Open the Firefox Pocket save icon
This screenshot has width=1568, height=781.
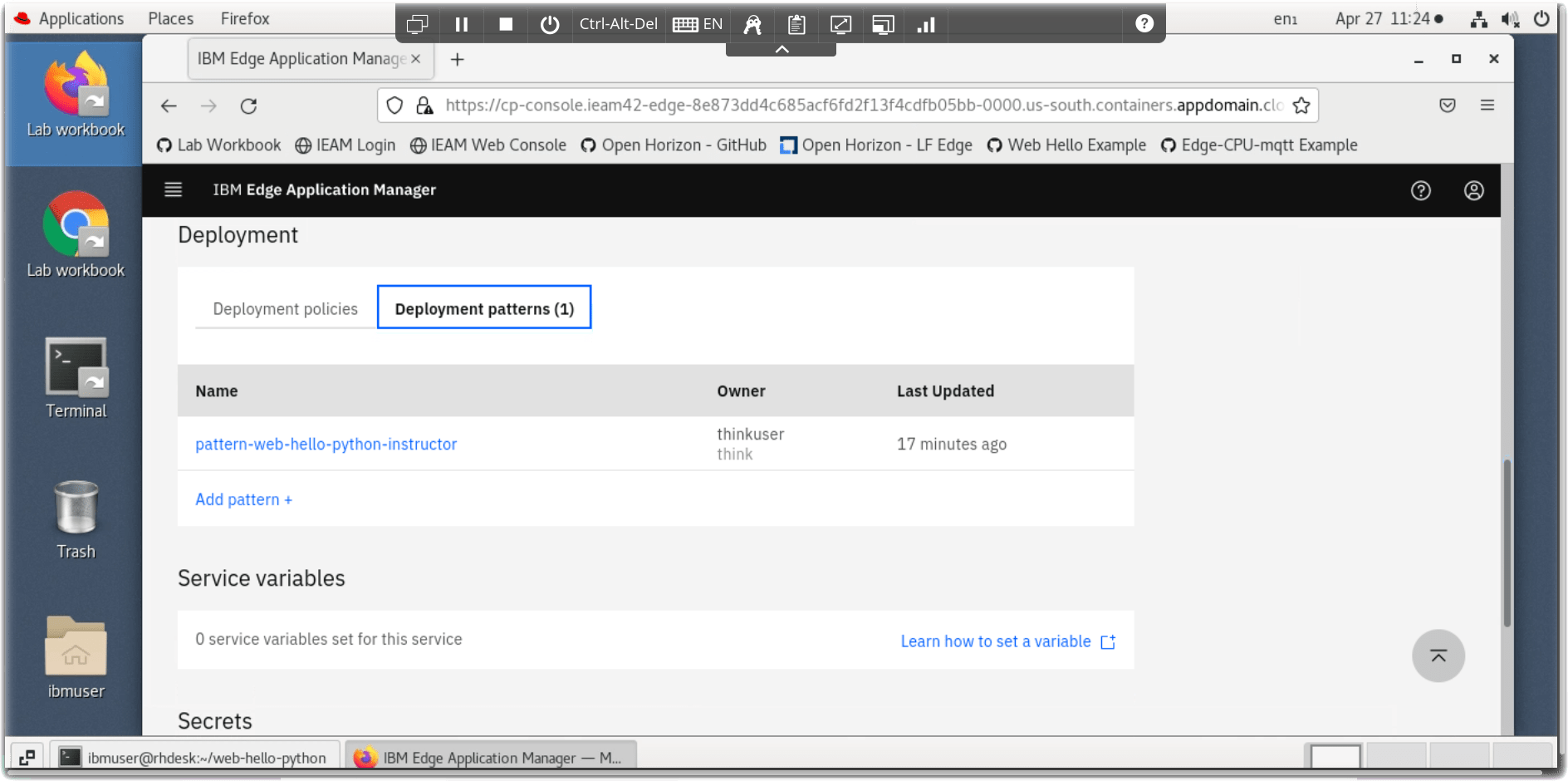pyautogui.click(x=1448, y=106)
